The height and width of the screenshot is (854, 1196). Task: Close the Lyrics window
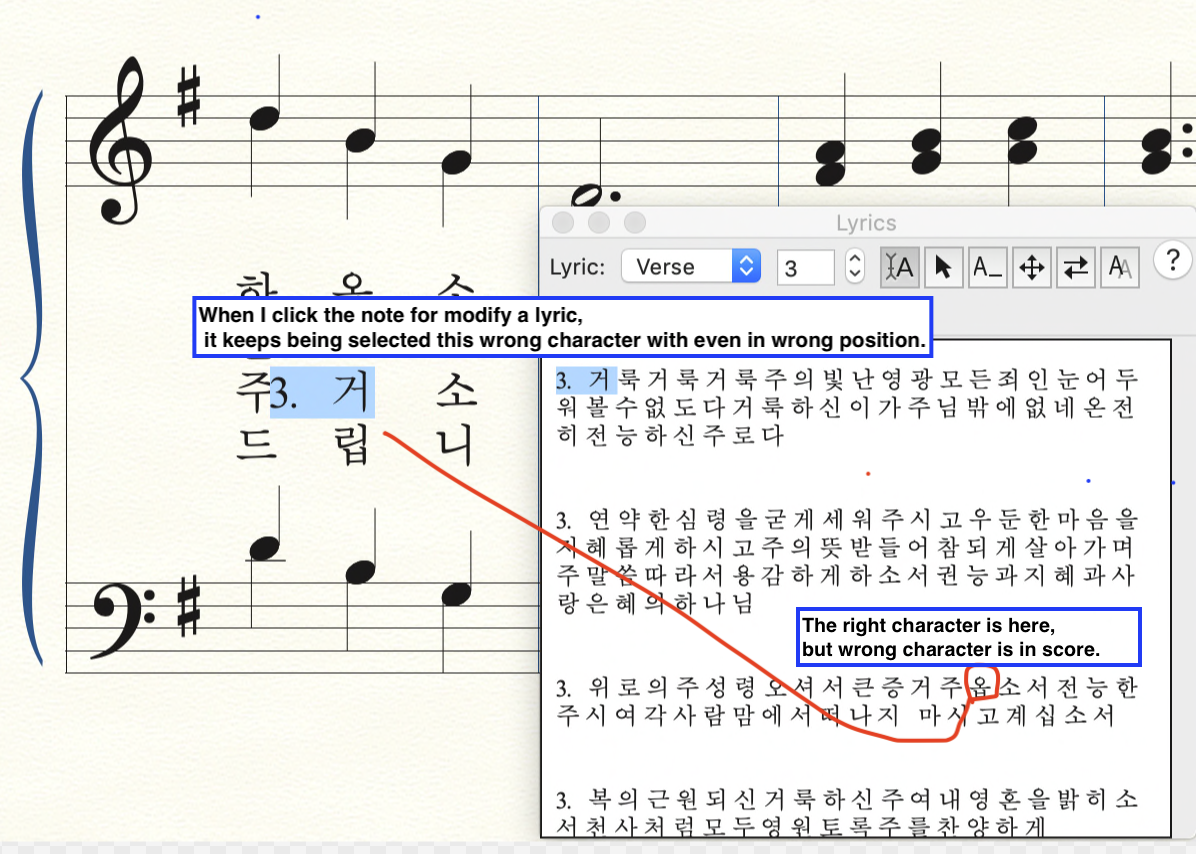tap(562, 223)
